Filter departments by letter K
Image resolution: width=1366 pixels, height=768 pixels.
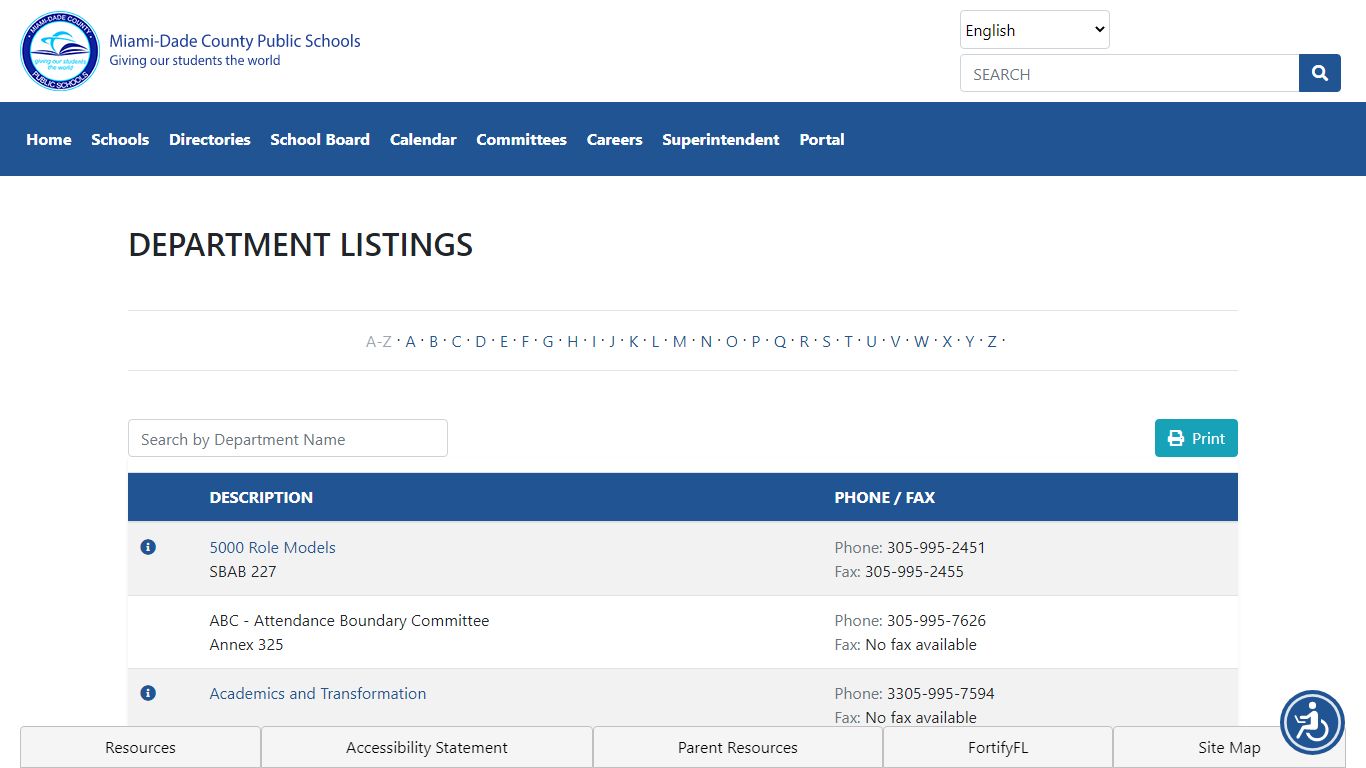pos(633,341)
